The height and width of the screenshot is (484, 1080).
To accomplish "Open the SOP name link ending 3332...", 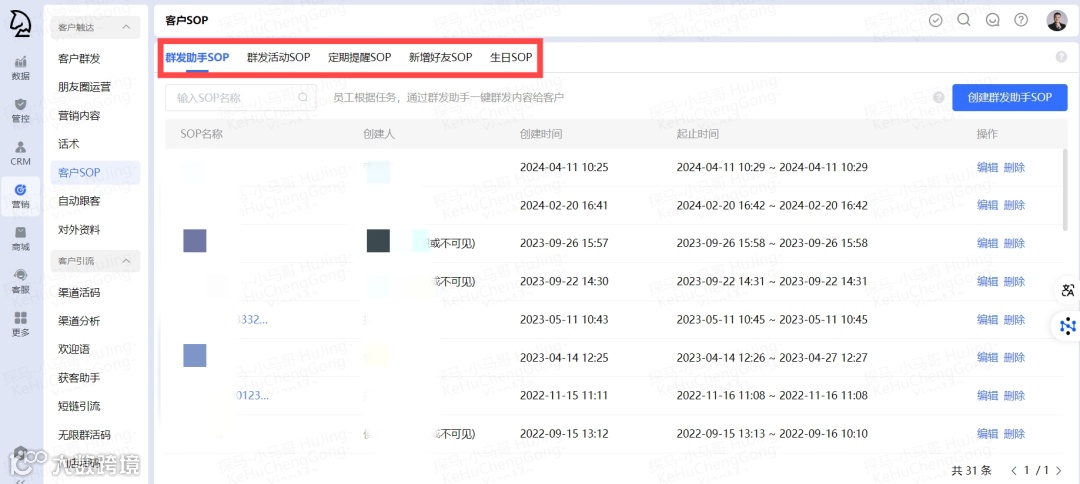I will click(251, 319).
